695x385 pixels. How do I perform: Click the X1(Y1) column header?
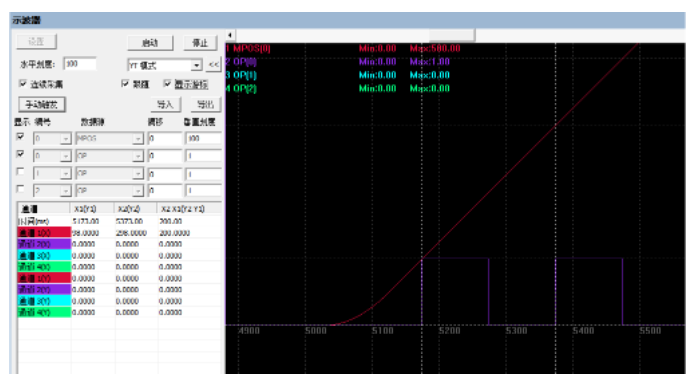pos(92,209)
